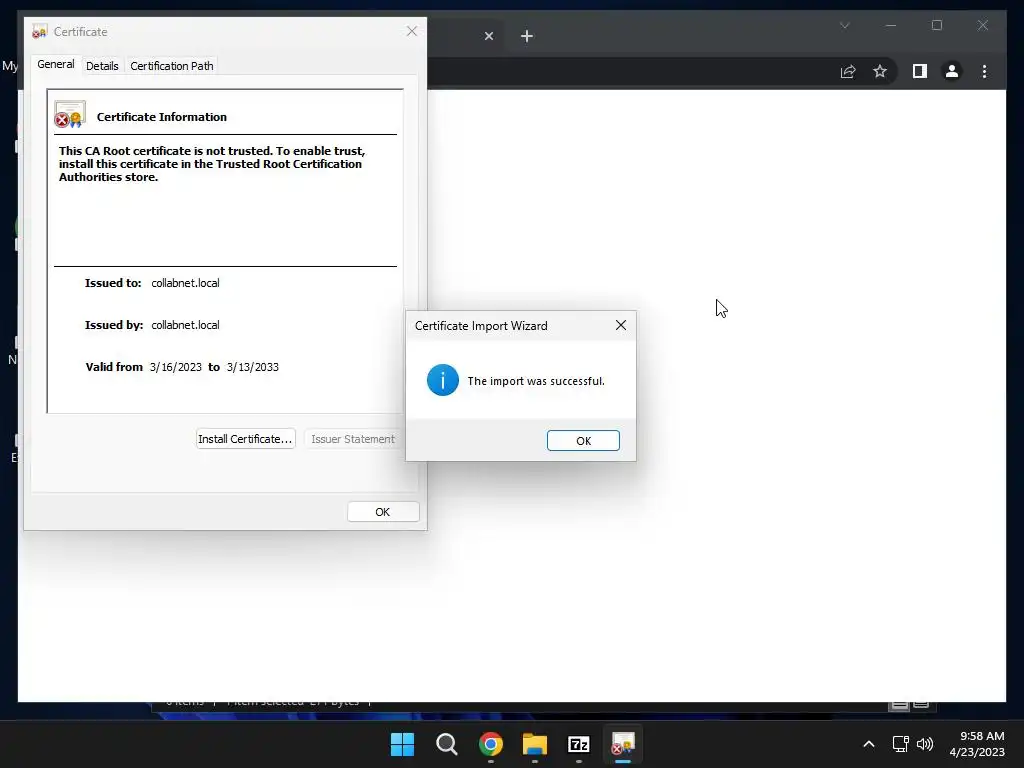Select the Issued by value collabnet.local
1024x768 pixels.
[185, 325]
